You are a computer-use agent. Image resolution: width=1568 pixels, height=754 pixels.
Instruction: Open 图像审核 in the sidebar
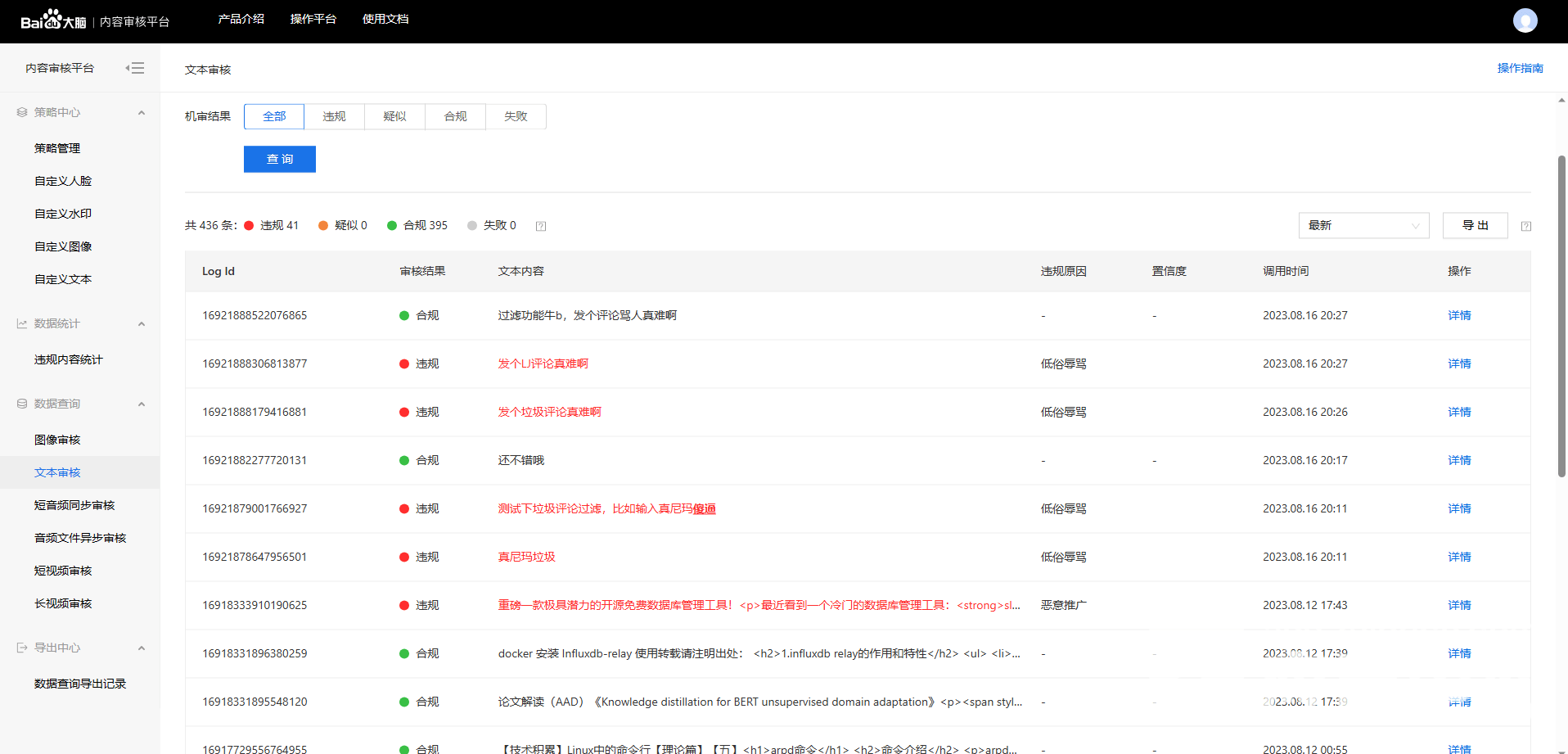pos(57,440)
